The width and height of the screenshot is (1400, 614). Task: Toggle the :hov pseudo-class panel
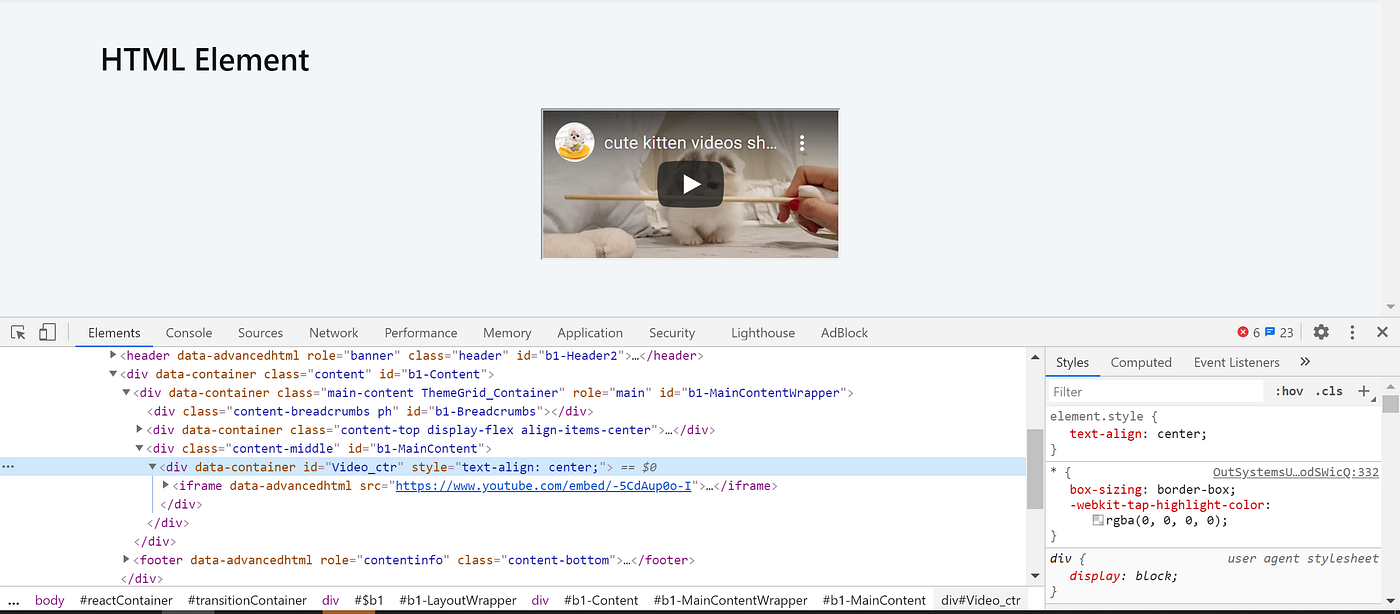pyautogui.click(x=1289, y=391)
